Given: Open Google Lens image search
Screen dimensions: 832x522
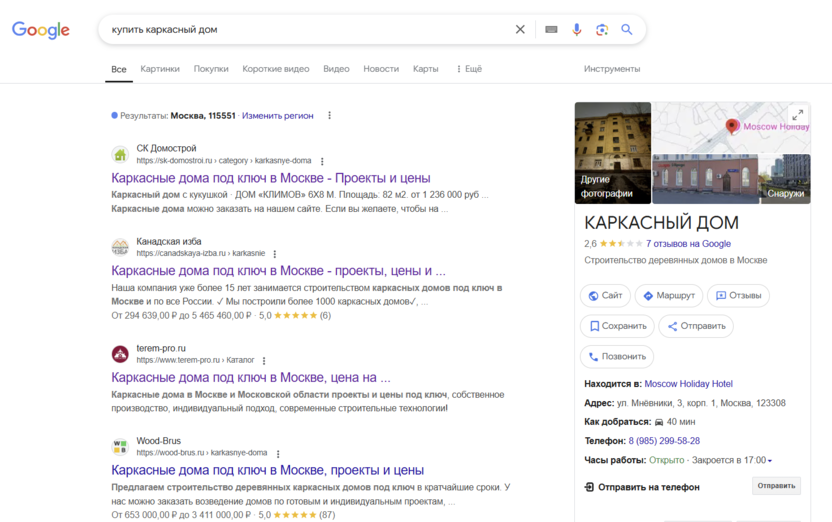Looking at the screenshot, I should tap(602, 30).
